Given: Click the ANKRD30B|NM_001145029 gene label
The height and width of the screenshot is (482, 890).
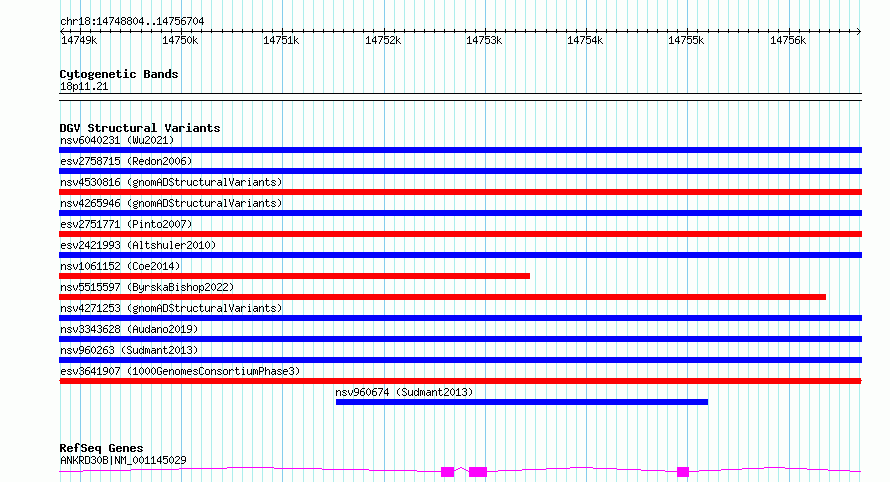Looking at the screenshot, I should pos(123,460).
